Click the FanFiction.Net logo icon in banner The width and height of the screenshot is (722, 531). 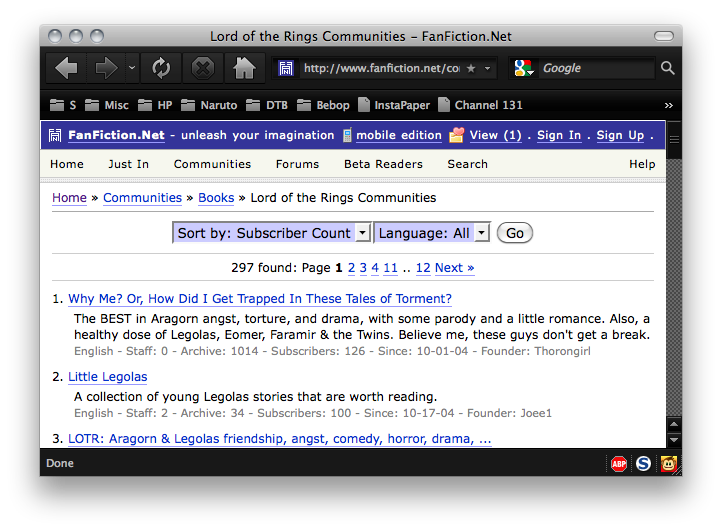click(55, 135)
